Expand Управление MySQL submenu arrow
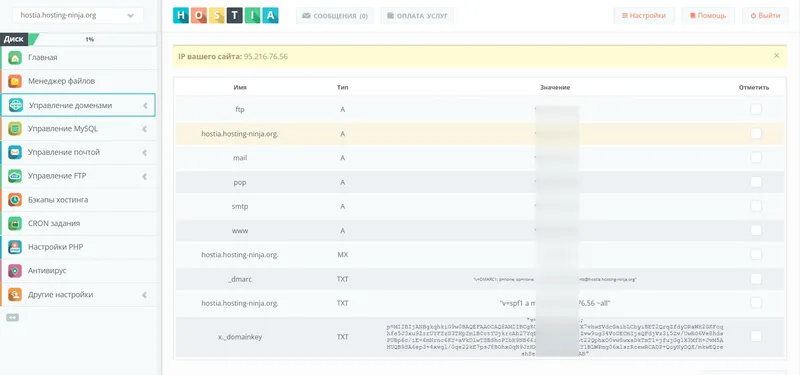 pos(145,129)
